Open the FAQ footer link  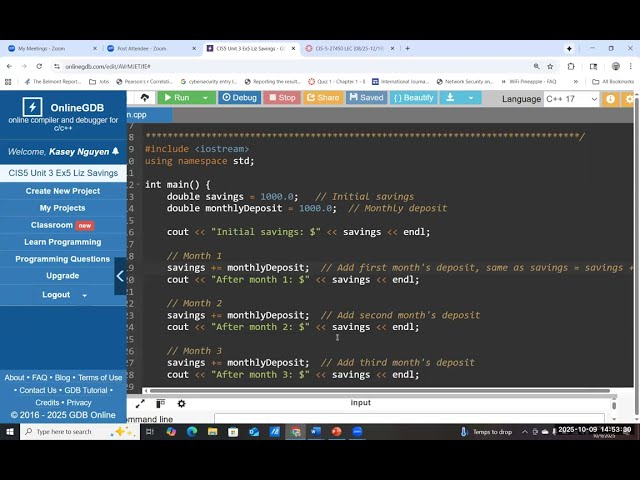[40, 378]
